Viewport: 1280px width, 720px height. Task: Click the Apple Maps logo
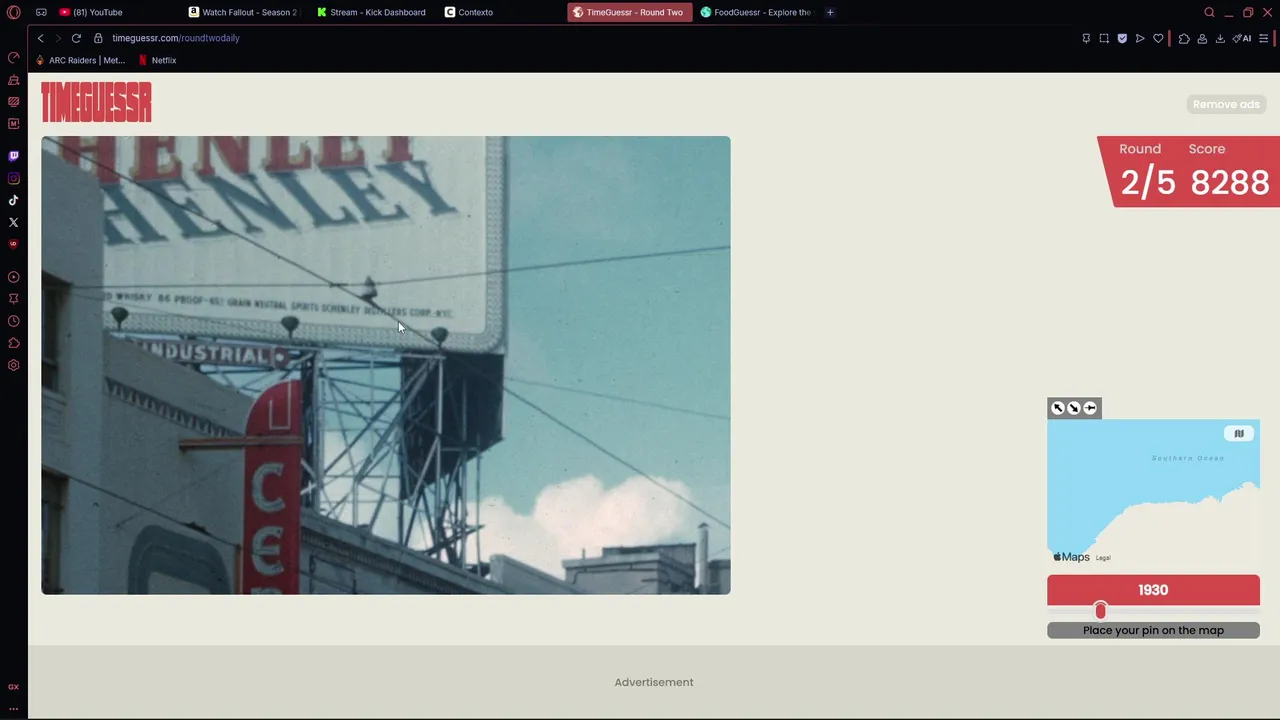[1071, 557]
